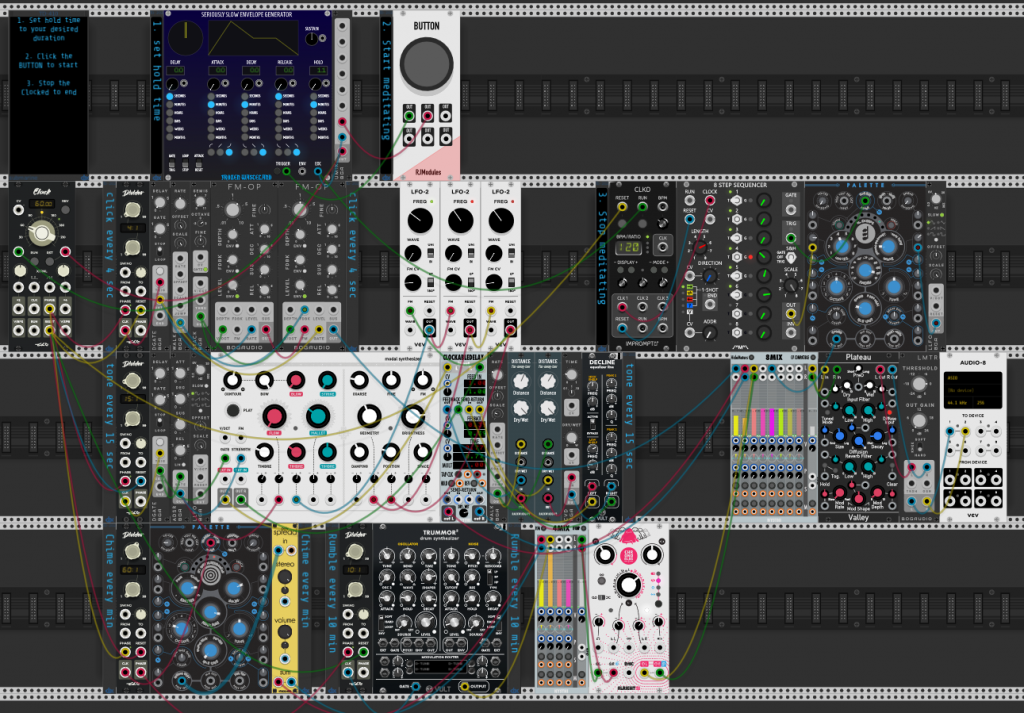Flip the SOFT/HARD knee switch on LMTR
The width and height of the screenshot is (1024, 713).
919,448
